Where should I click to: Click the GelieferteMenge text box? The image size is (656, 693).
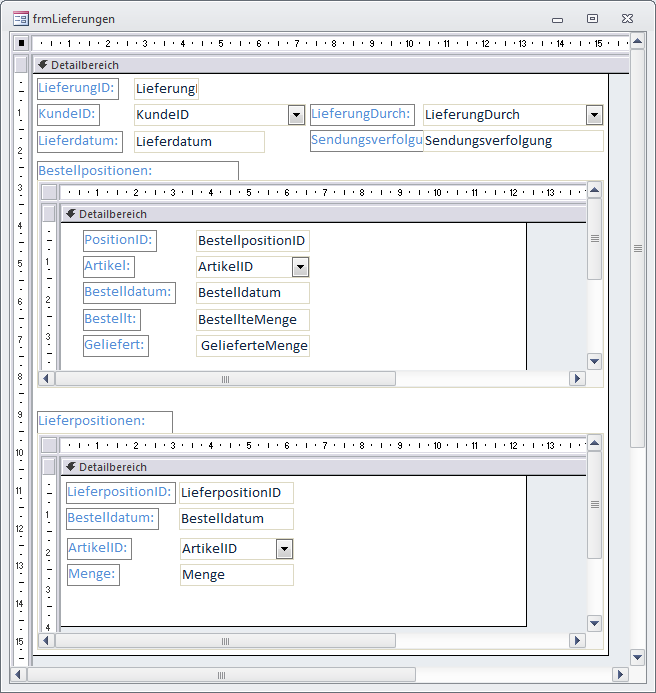[254, 346]
